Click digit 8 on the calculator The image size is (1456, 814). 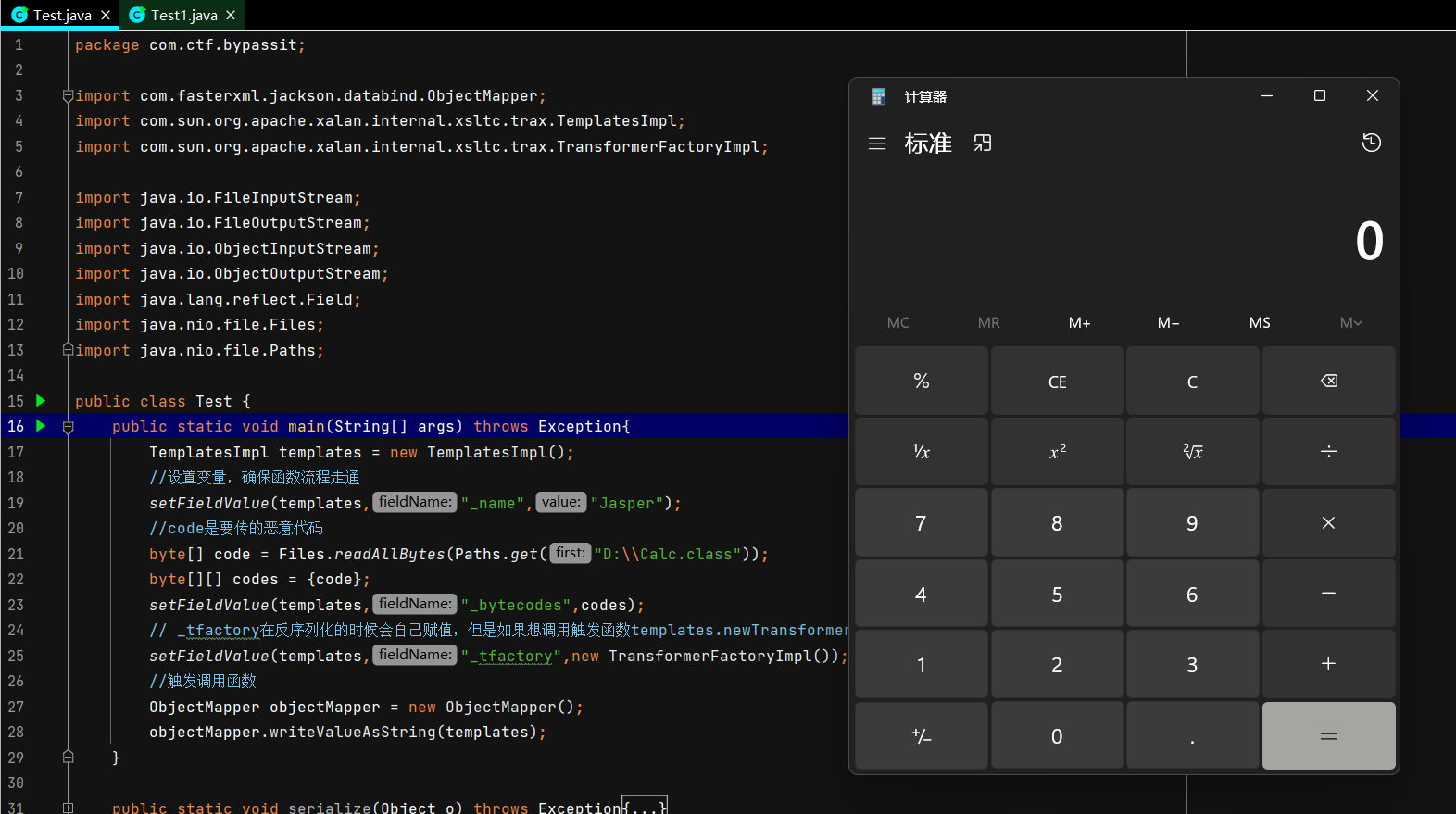pos(1057,522)
